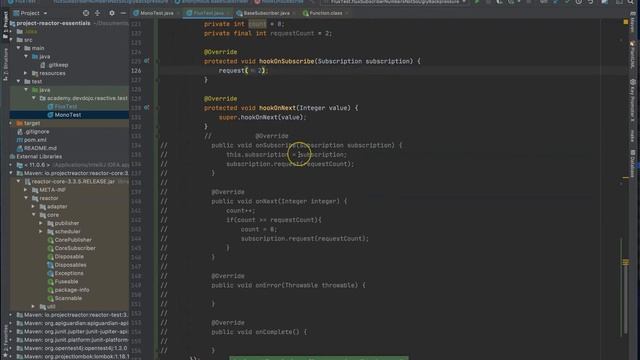Expand the adapter package
This screenshot has width=640, height=360.
coord(33,207)
